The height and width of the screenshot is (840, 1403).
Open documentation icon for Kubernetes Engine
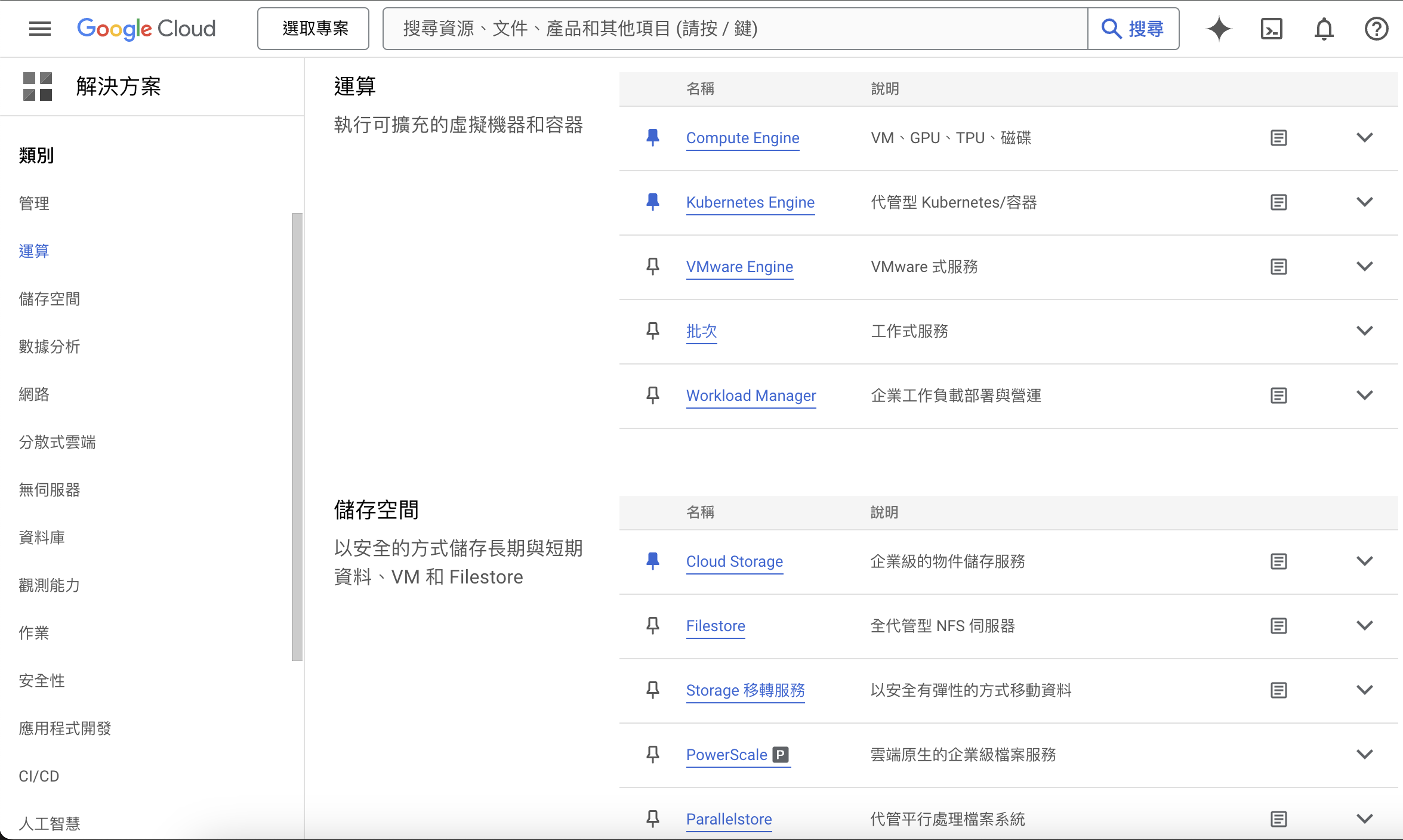pos(1279,202)
